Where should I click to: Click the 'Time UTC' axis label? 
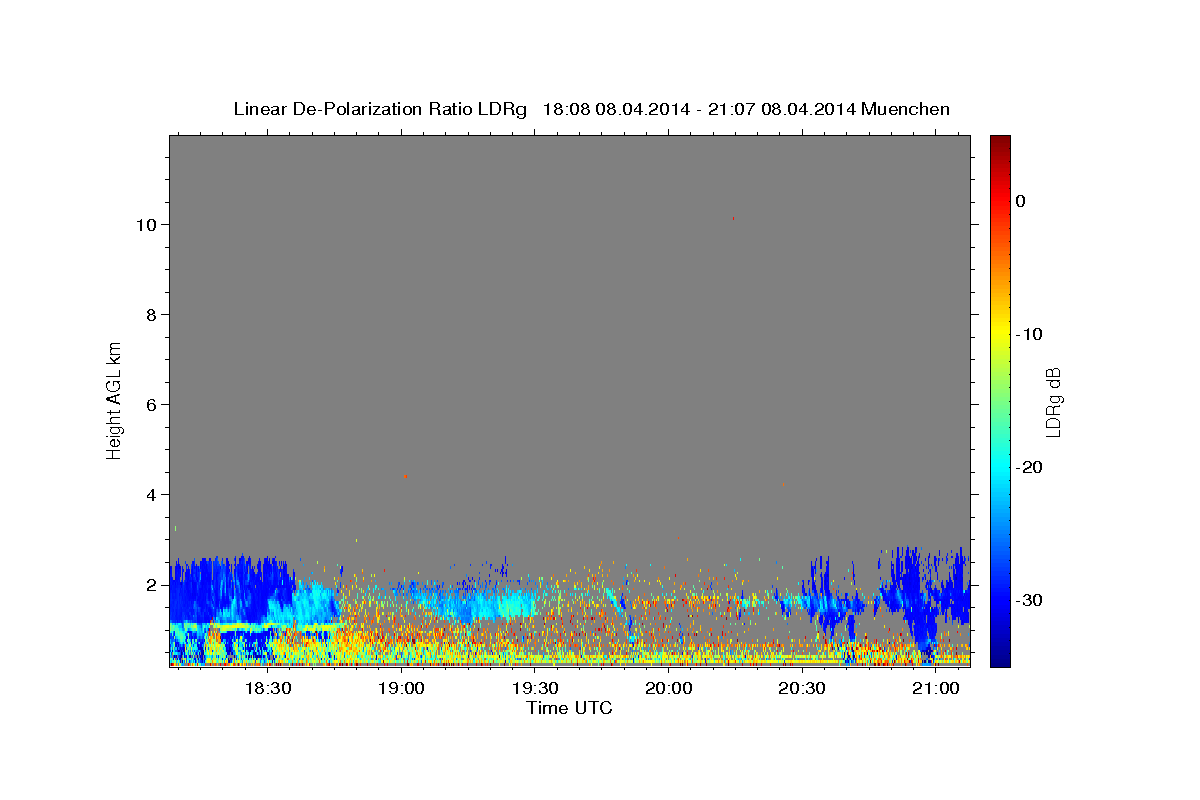point(569,708)
